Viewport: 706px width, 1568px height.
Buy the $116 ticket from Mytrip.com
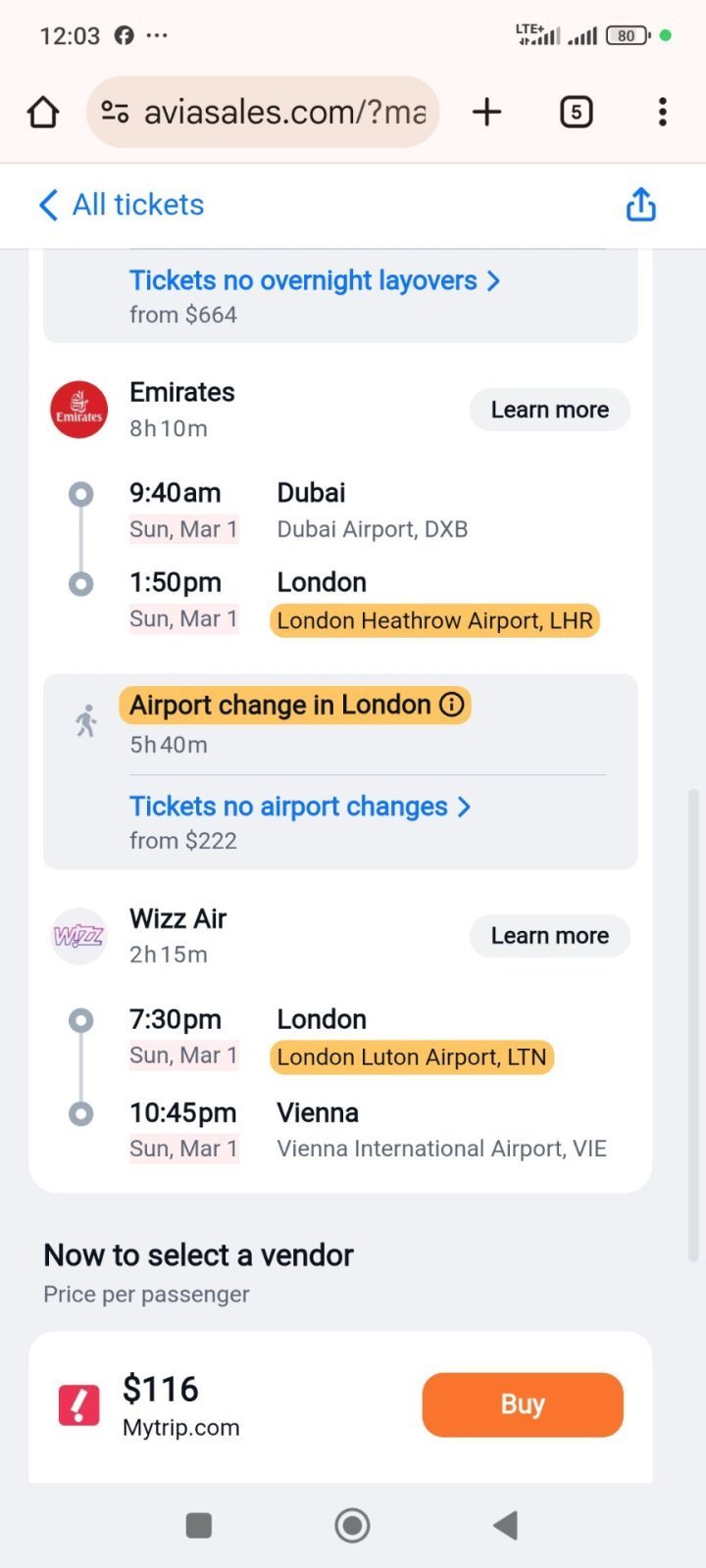click(x=523, y=1404)
